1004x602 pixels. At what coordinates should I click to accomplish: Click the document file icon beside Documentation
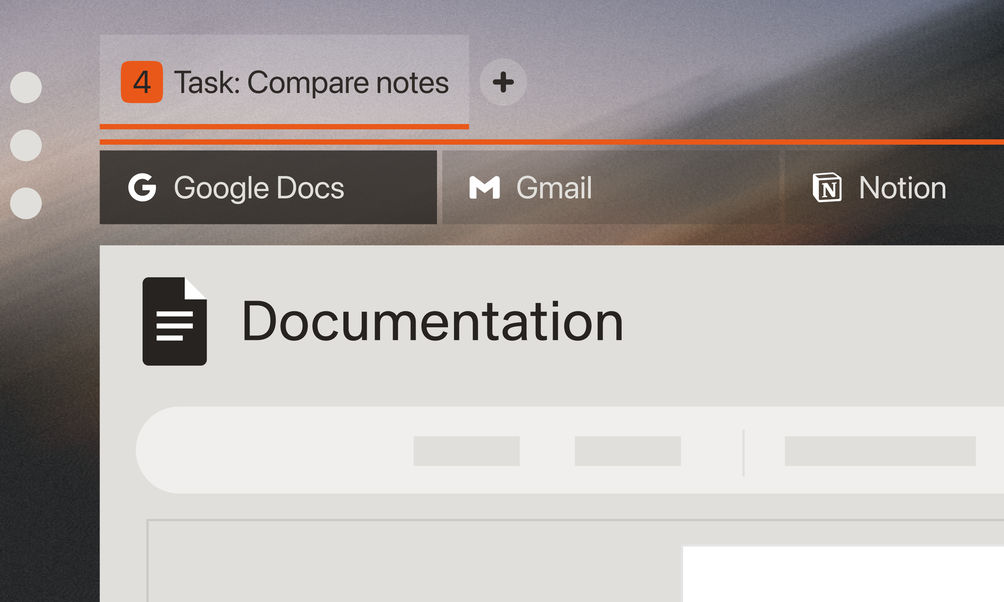point(174,321)
